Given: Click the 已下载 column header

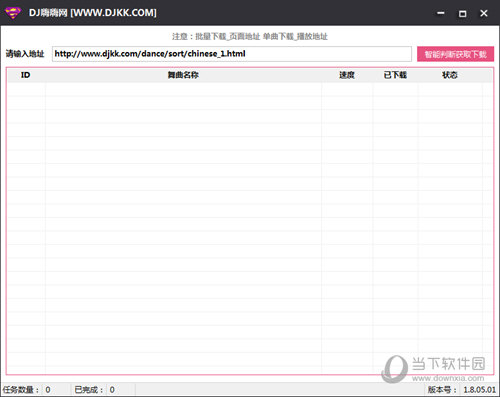Looking at the screenshot, I should pos(395,75).
